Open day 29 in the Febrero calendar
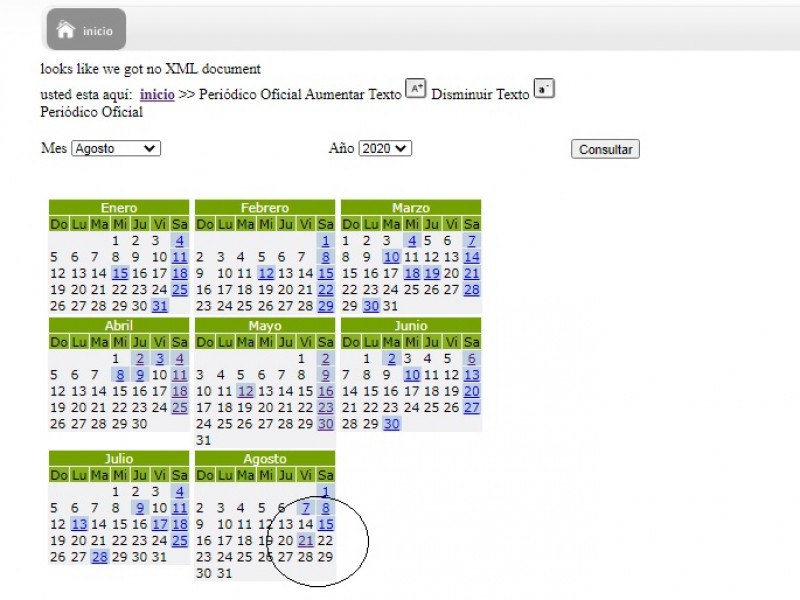This screenshot has width=800, height=600. point(325,306)
